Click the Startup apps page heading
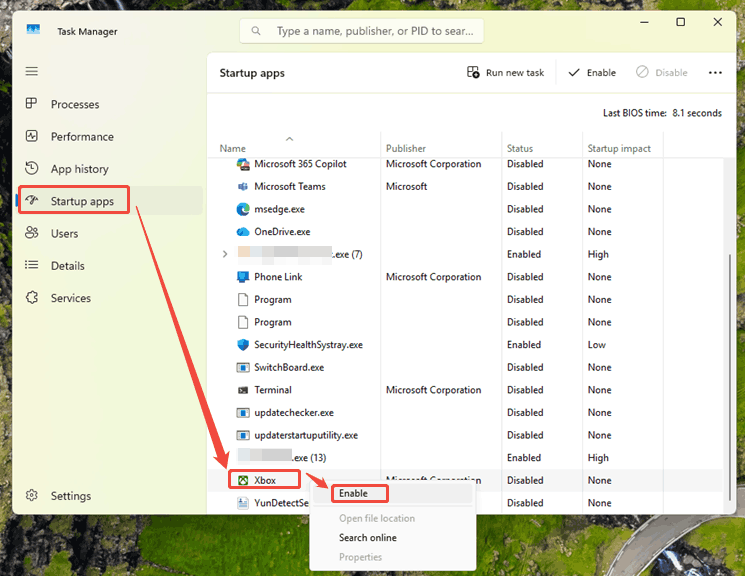Image resolution: width=745 pixels, height=576 pixels. [x=252, y=73]
